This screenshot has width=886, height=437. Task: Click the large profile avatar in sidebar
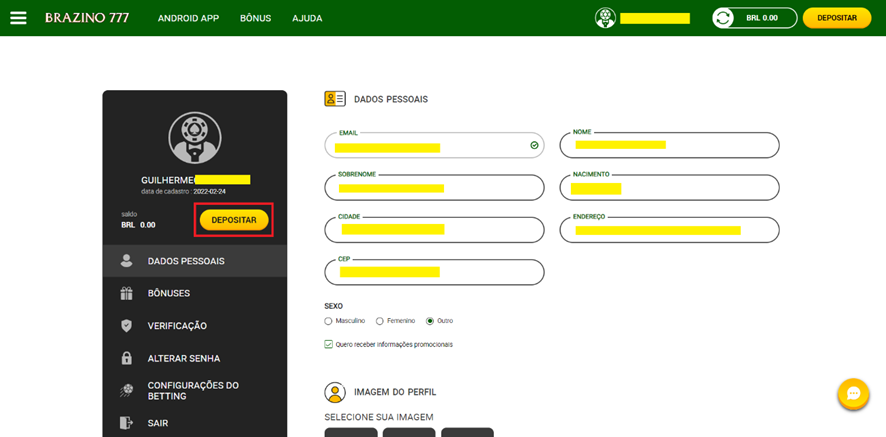[x=195, y=138]
